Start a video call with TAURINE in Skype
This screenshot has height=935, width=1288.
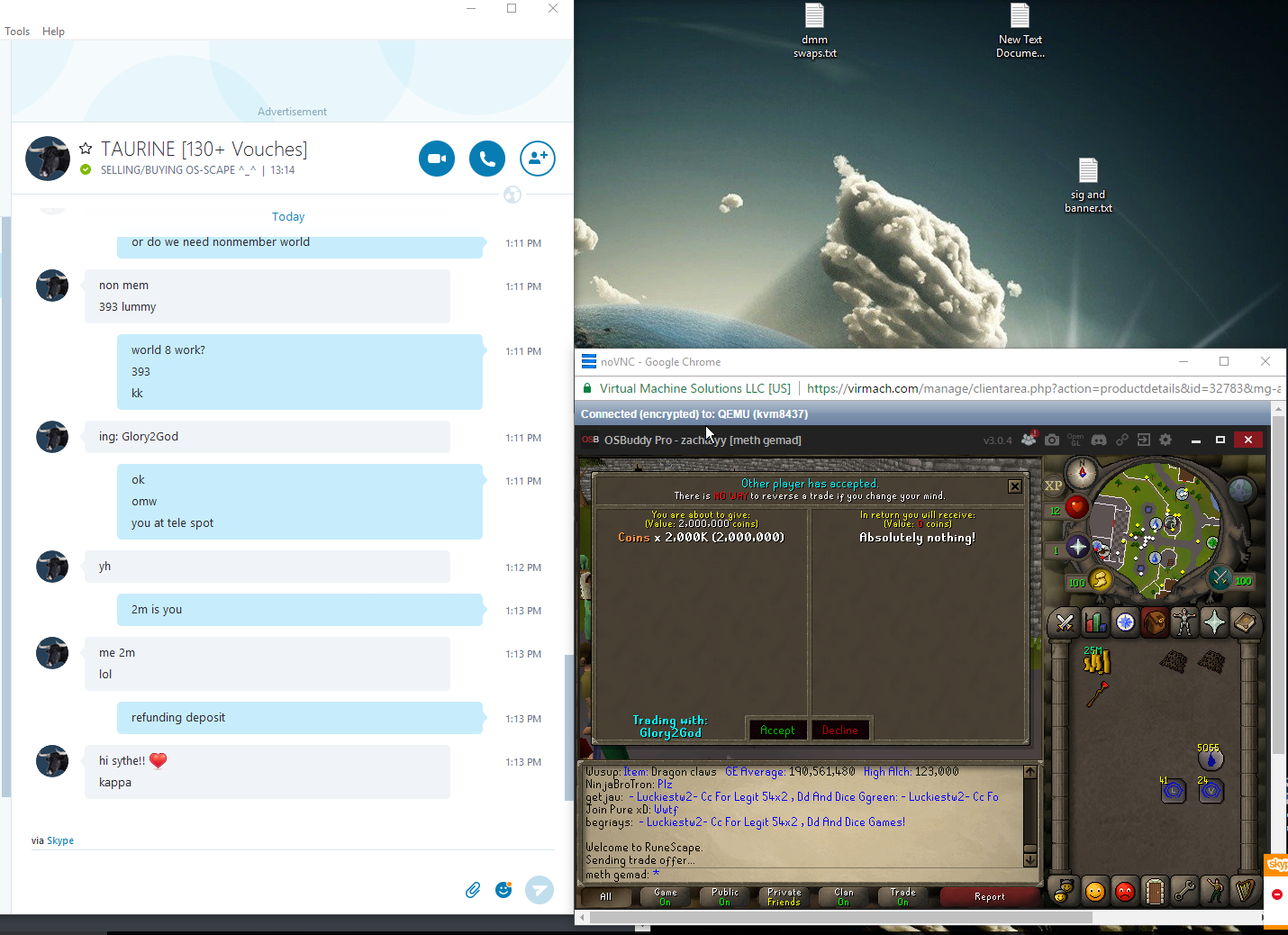click(x=437, y=159)
